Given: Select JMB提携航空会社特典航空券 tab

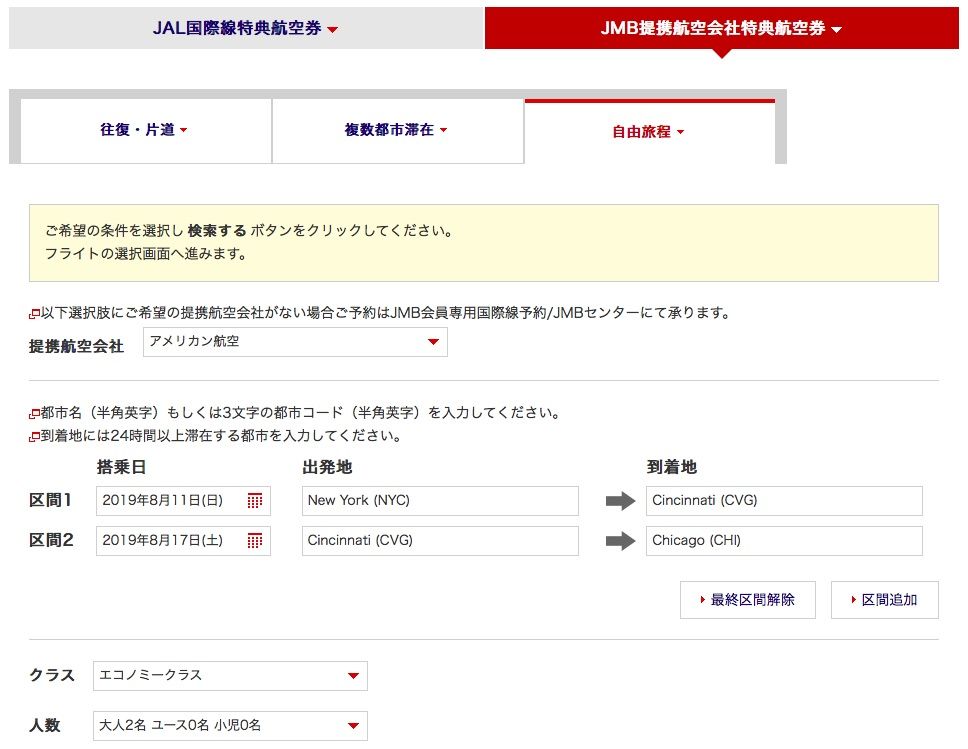Looking at the screenshot, I should click(721, 28).
